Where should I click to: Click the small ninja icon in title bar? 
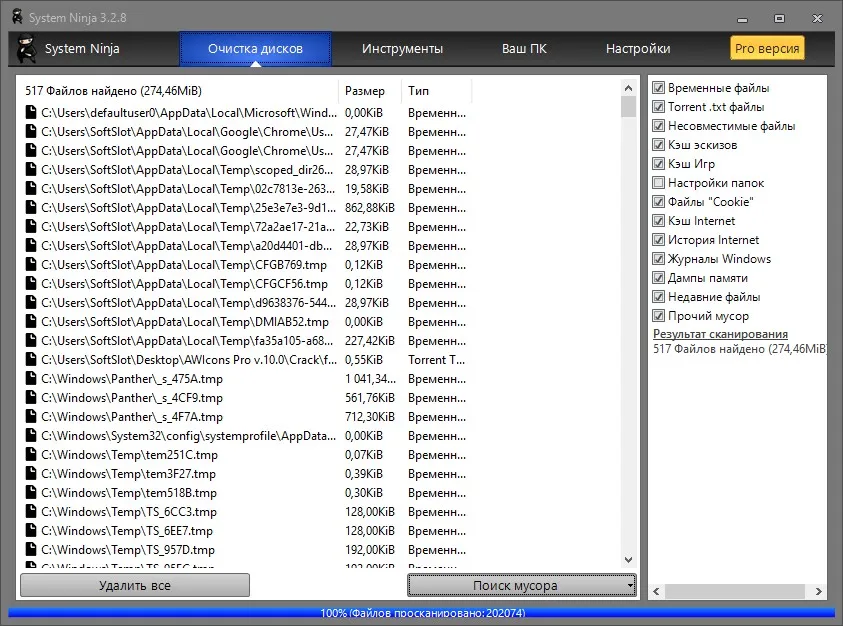click(x=17, y=17)
